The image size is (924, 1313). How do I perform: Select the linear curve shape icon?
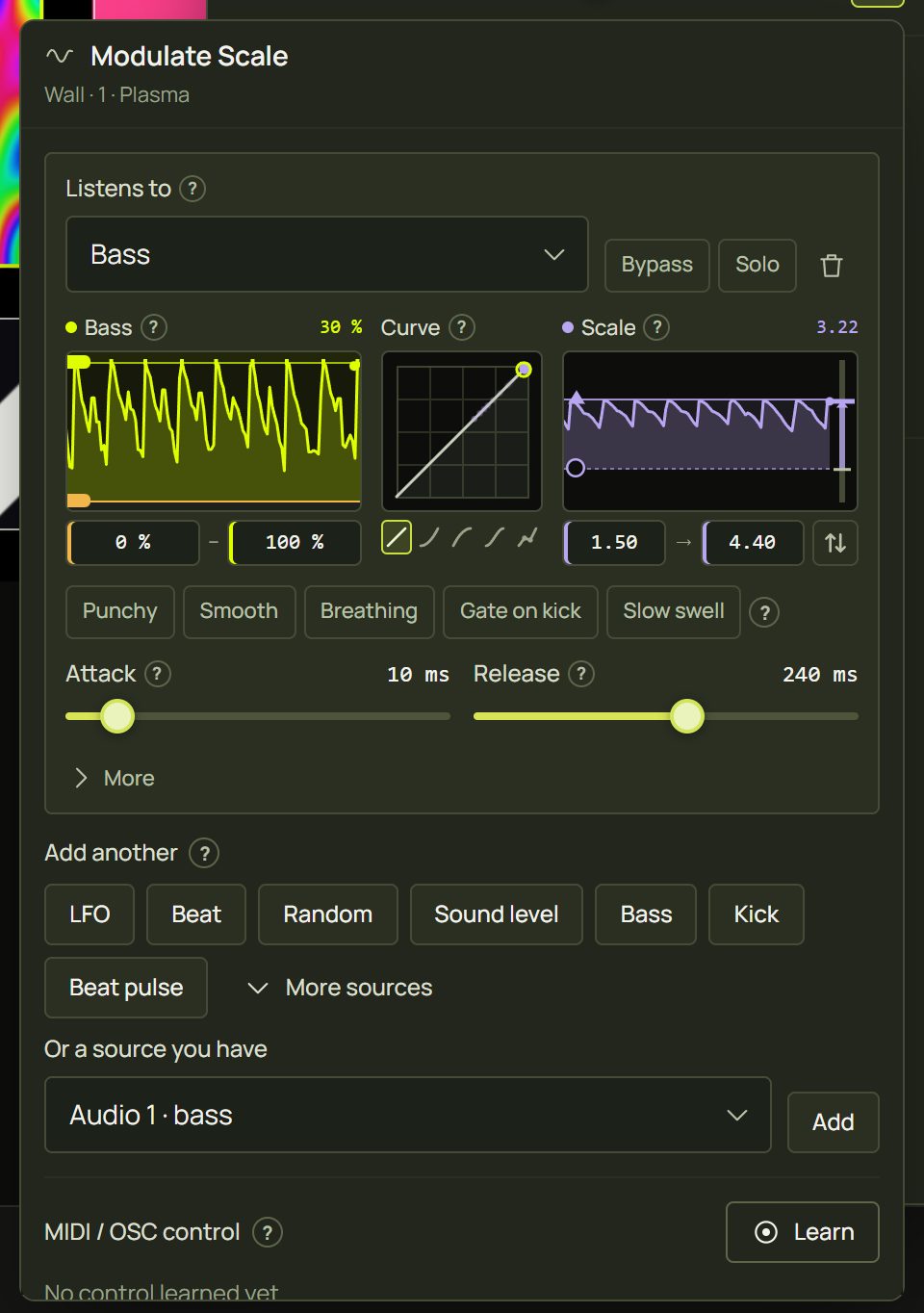pos(397,538)
